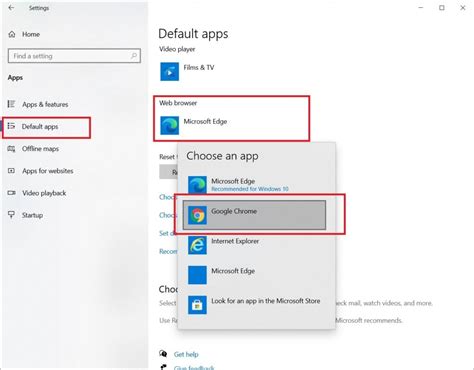This screenshot has height=370, width=474.
Task: Click the Startup icon in sidebar
Action: tap(11, 215)
